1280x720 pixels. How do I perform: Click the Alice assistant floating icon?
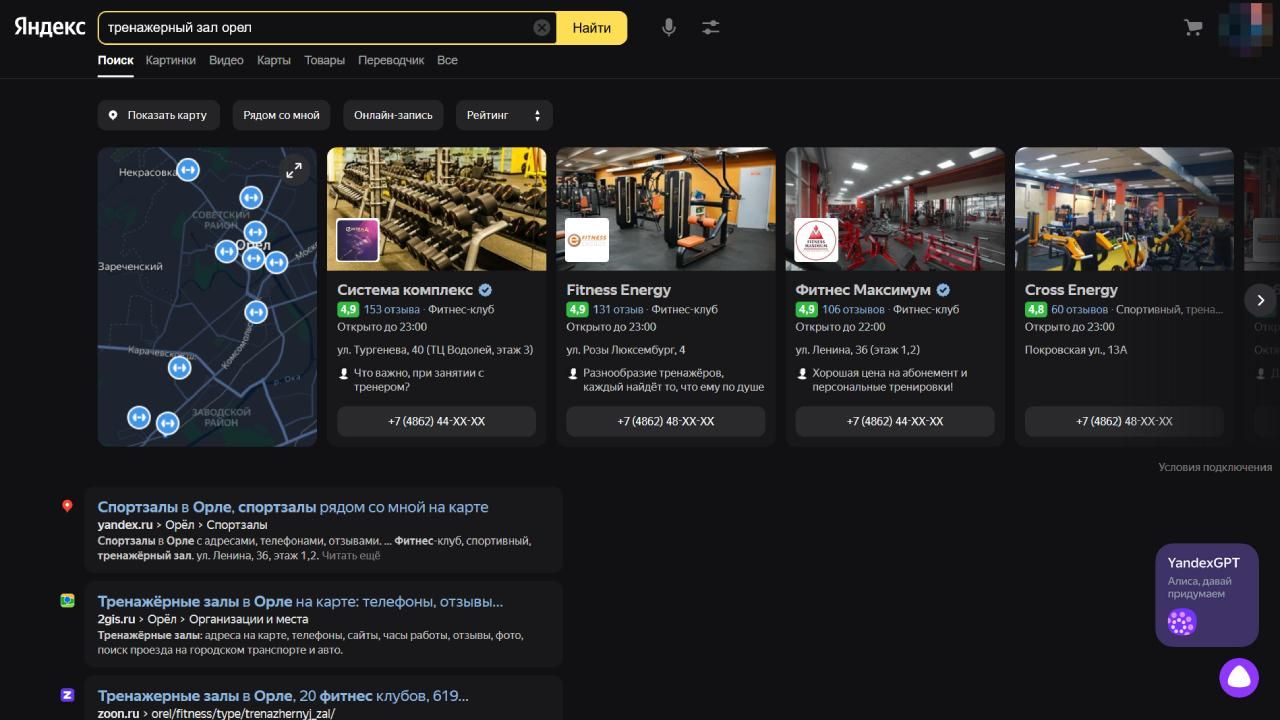1239,677
